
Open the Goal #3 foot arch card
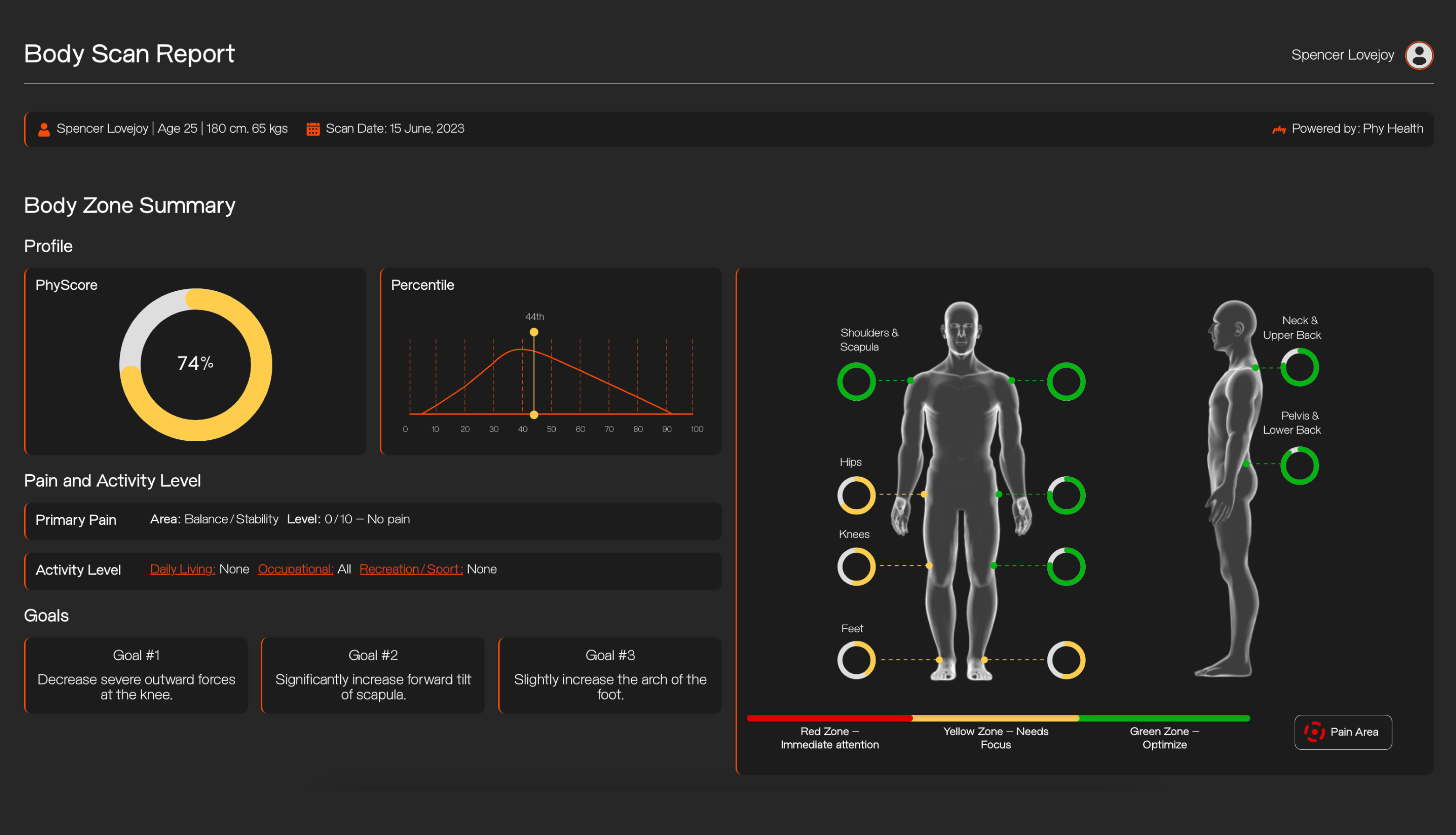609,676
